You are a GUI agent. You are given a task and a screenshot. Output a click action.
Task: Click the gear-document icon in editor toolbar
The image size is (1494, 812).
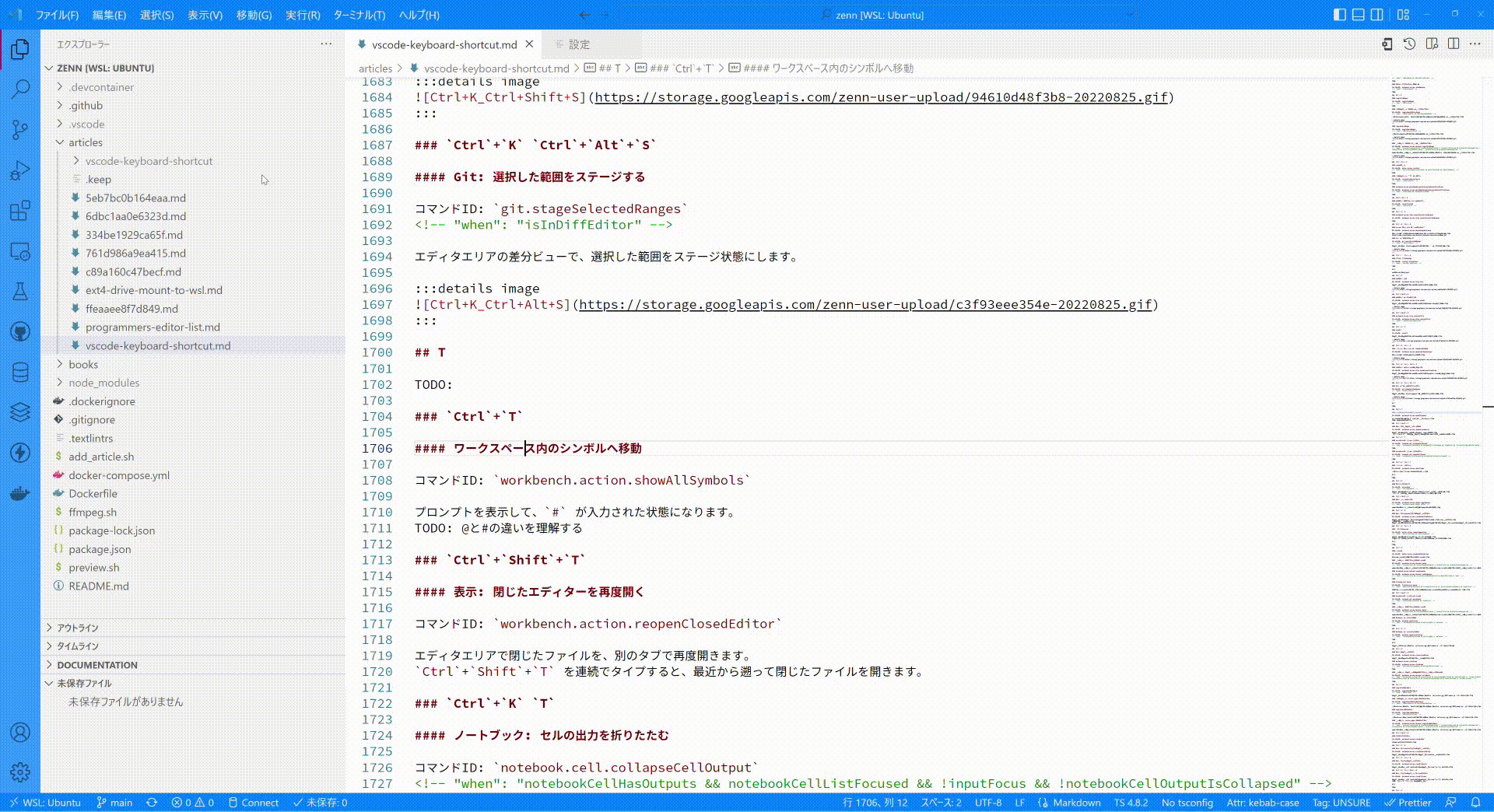[x=1387, y=44]
